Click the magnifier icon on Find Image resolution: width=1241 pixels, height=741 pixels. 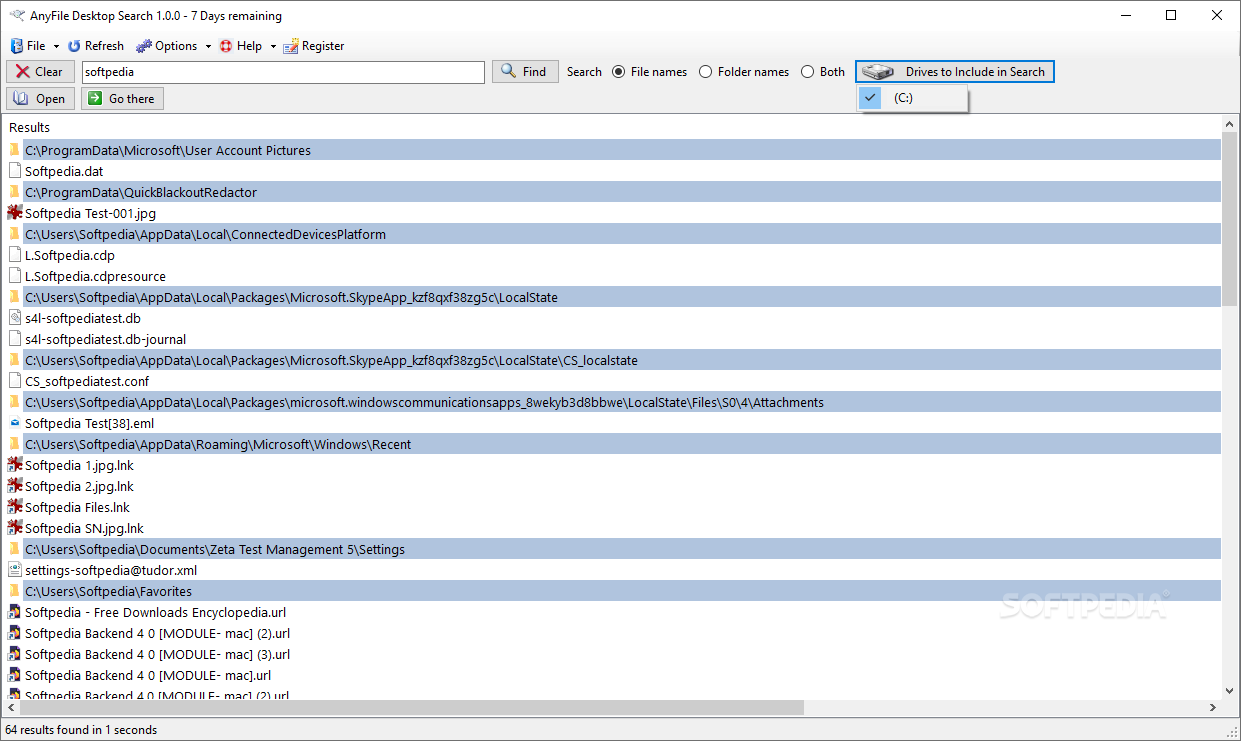click(x=508, y=71)
